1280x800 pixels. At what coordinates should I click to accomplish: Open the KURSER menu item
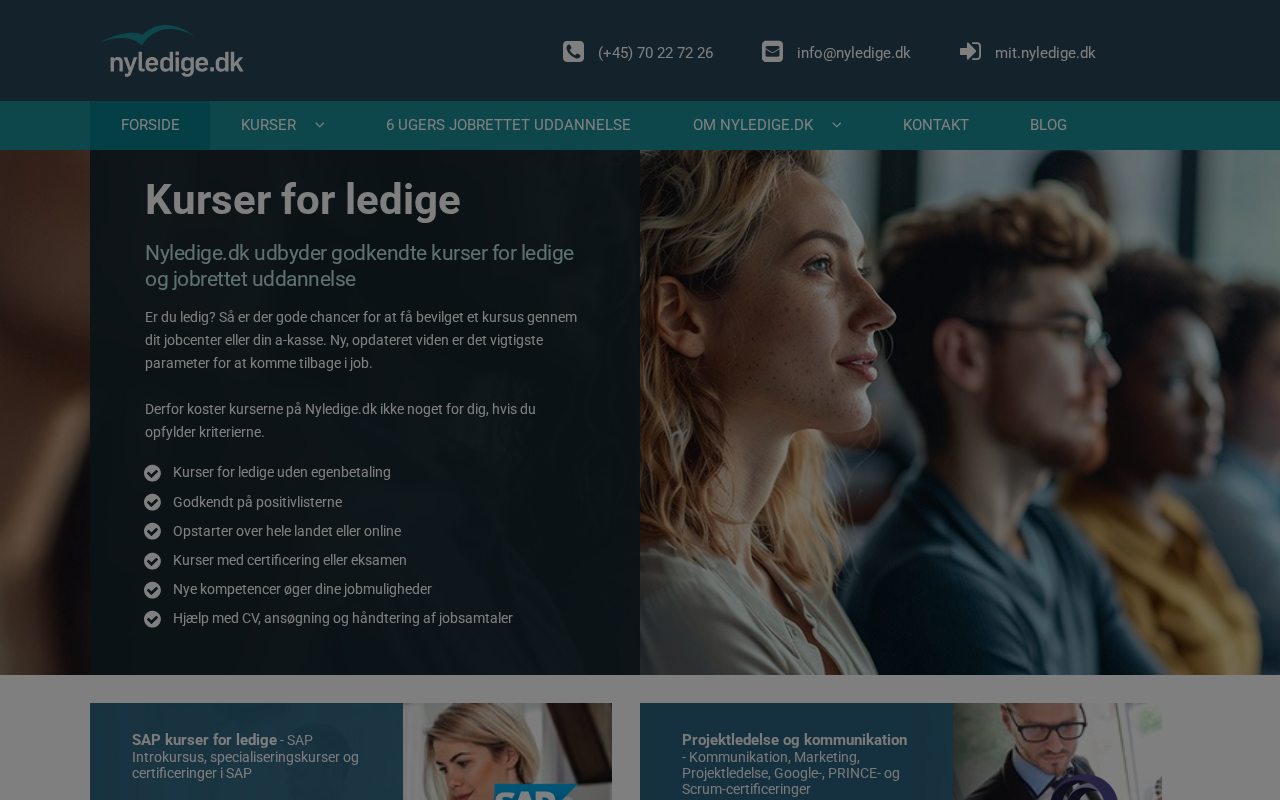(268, 125)
